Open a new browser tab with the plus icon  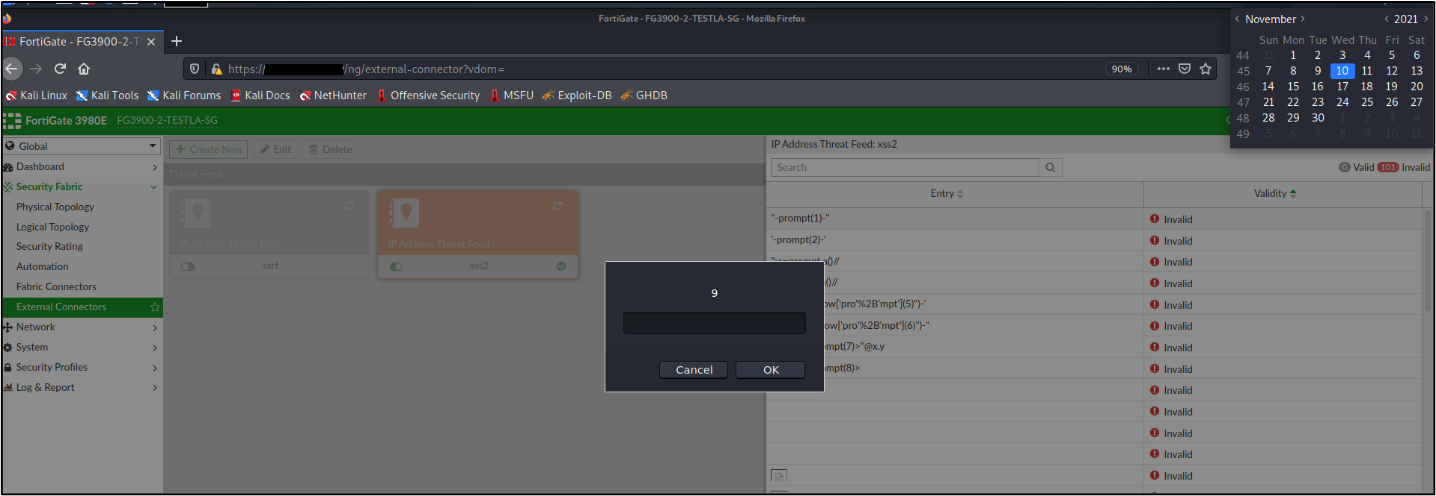(177, 41)
